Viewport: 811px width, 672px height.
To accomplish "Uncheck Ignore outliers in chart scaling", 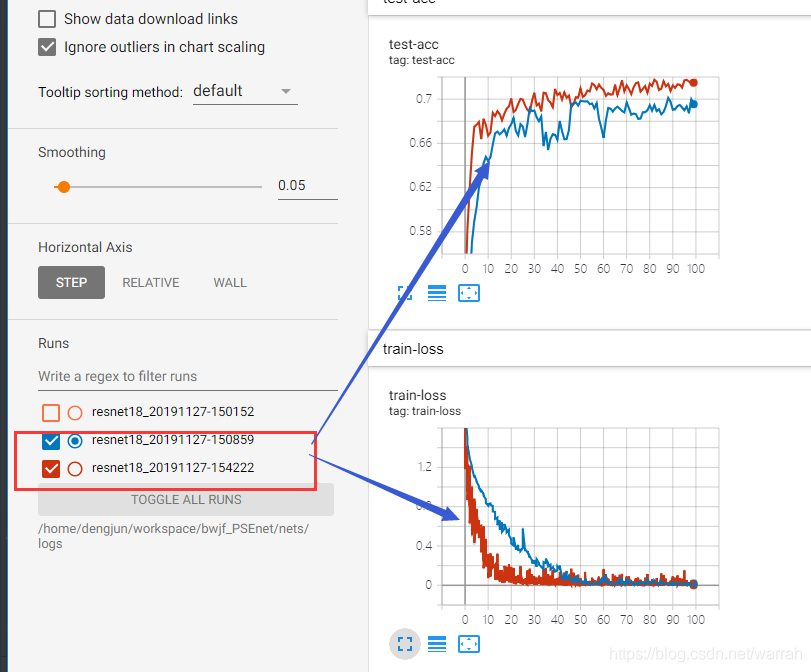I will (47, 47).
